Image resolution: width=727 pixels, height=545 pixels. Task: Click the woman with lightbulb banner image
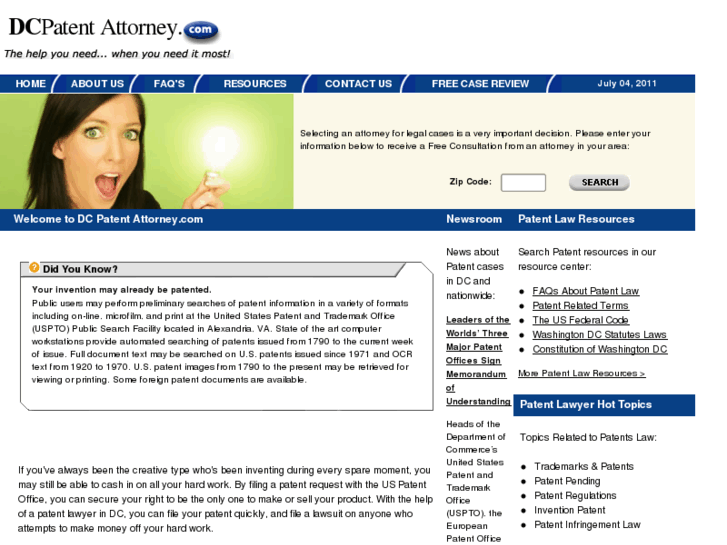(147, 152)
